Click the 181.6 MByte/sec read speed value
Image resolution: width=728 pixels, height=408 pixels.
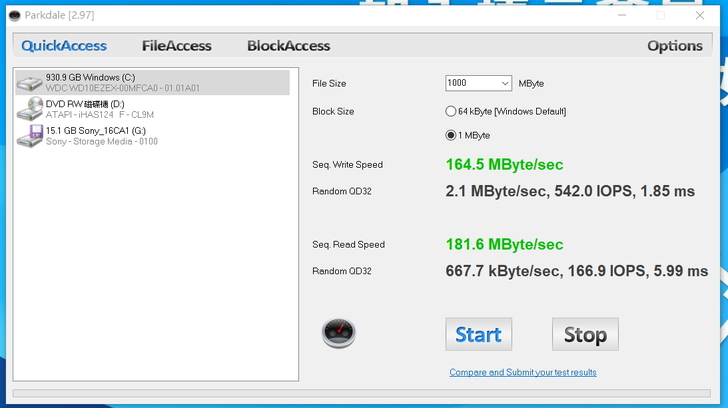pyautogui.click(x=504, y=245)
